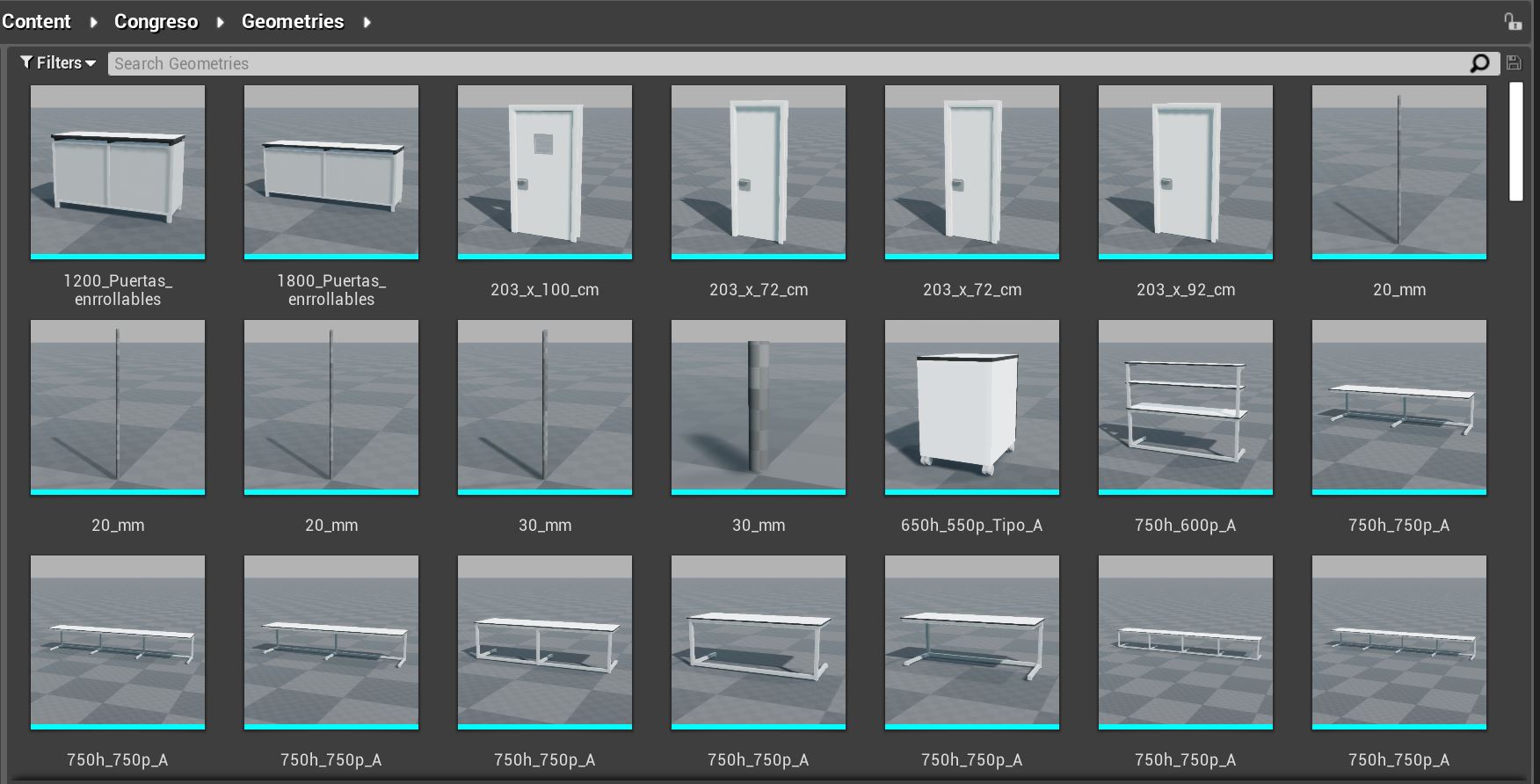
Task: Click the magnifier search icon
Action: coord(1480,63)
